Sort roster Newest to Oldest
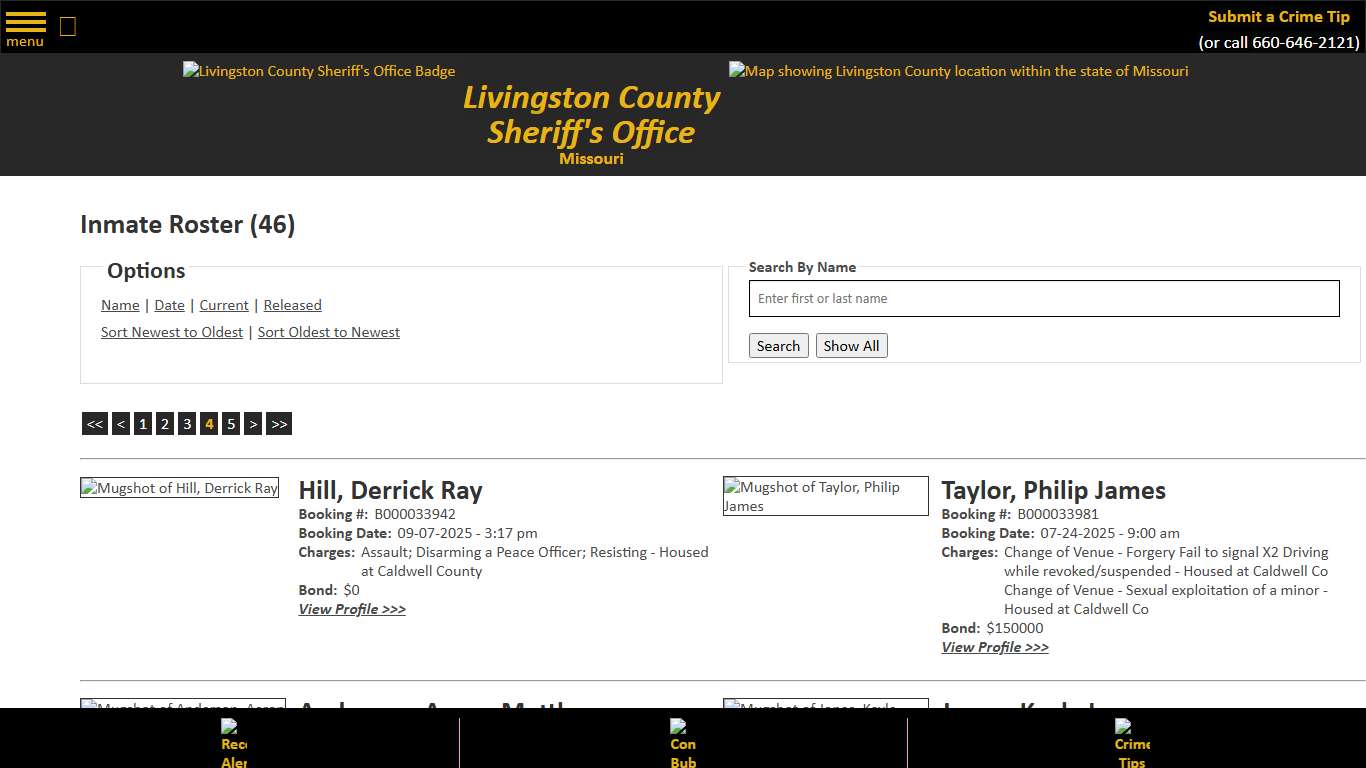The image size is (1366, 768). tap(171, 332)
